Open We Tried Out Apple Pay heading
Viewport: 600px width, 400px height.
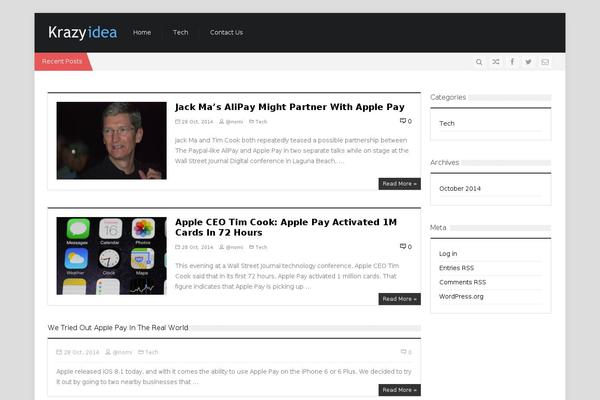(x=118, y=328)
